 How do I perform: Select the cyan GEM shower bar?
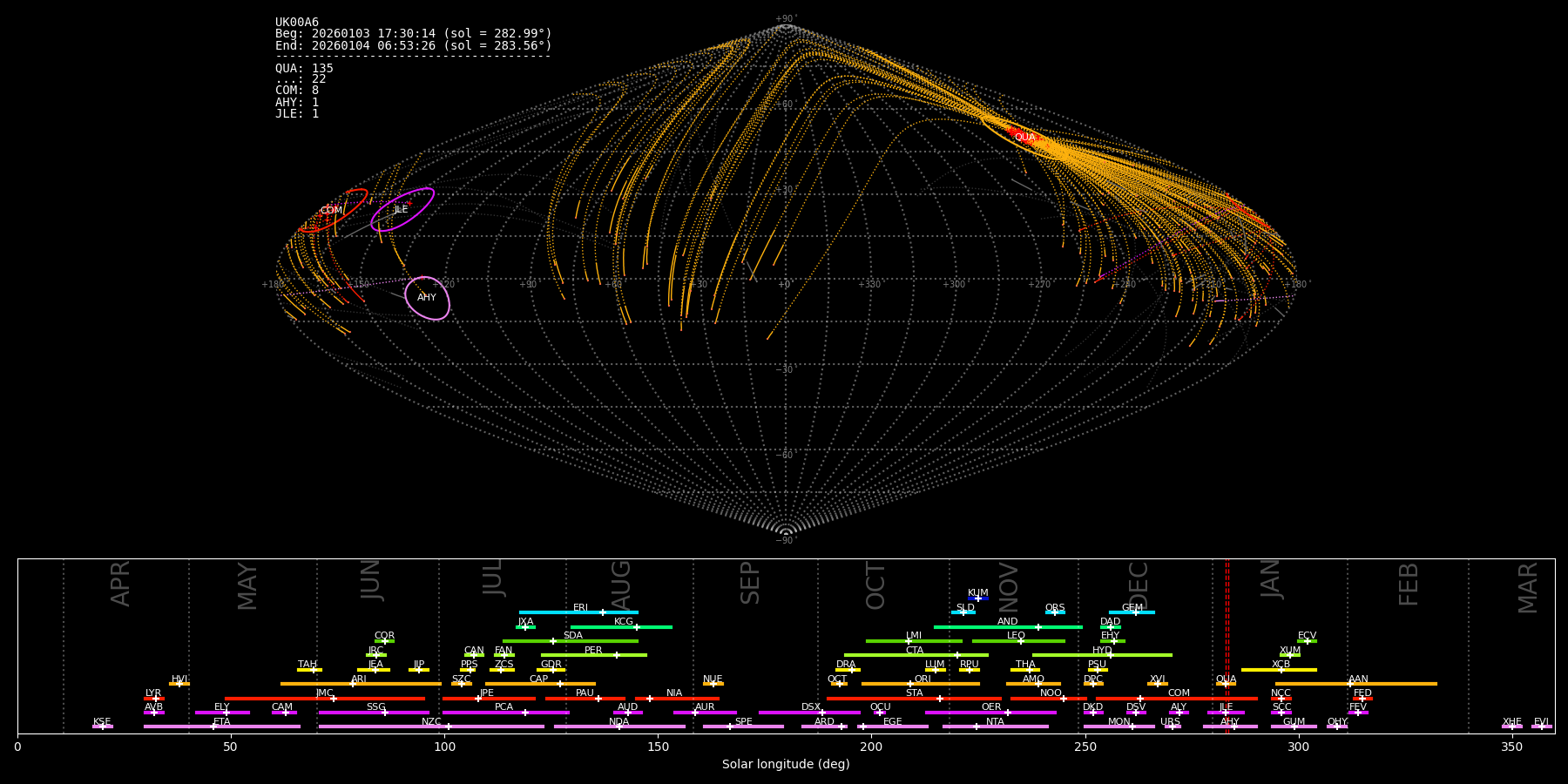[x=1132, y=612]
